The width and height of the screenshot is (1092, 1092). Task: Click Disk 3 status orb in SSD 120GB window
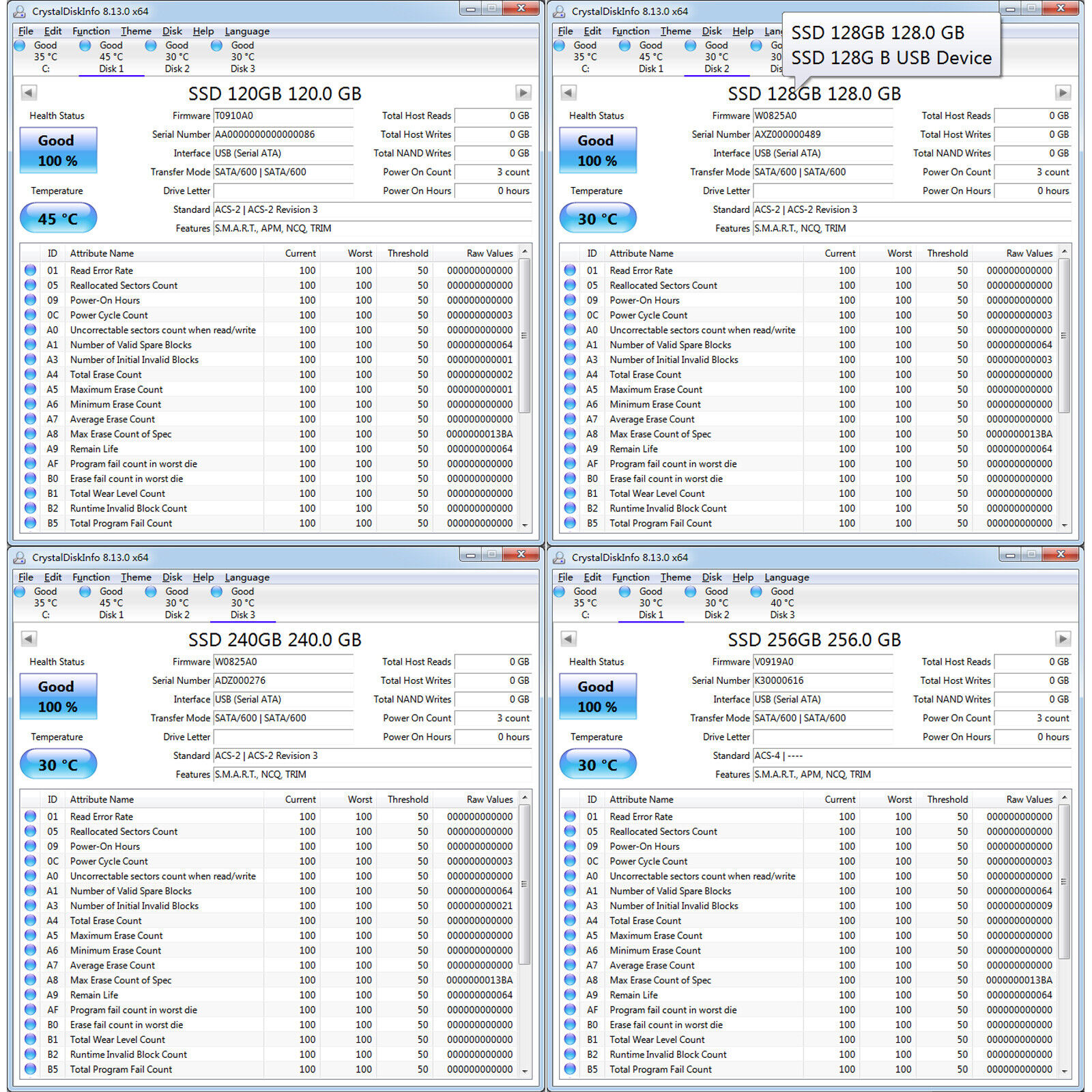tap(217, 46)
